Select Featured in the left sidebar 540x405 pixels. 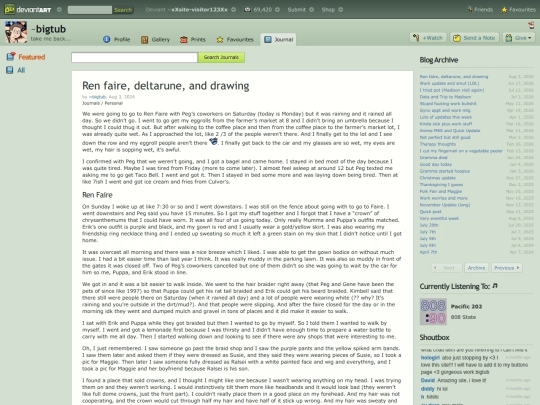coord(26,57)
